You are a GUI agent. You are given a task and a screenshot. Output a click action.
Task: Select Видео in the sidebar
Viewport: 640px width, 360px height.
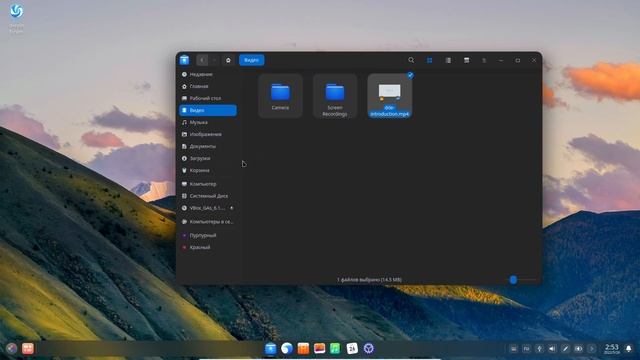208,110
